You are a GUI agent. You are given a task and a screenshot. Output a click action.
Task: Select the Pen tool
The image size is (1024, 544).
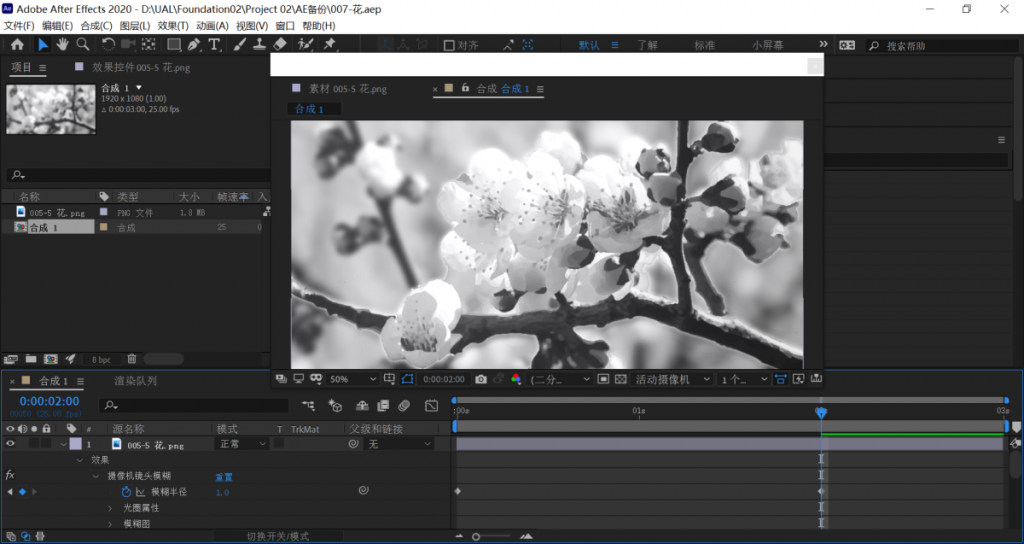click(x=194, y=44)
